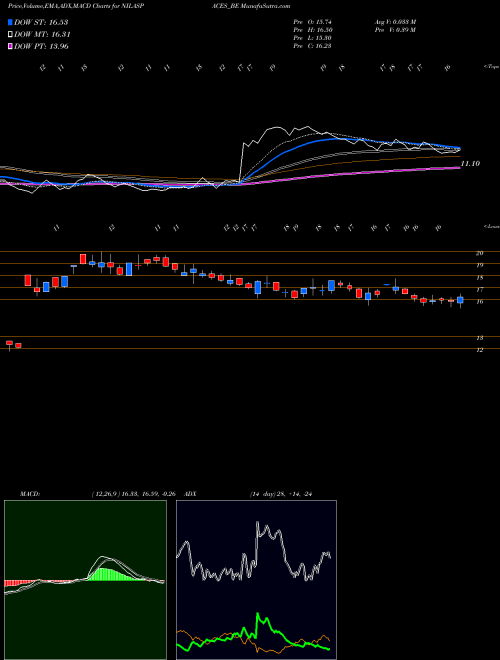Click the 'MACD:' panel heading
The image size is (500, 660).
coord(30,494)
